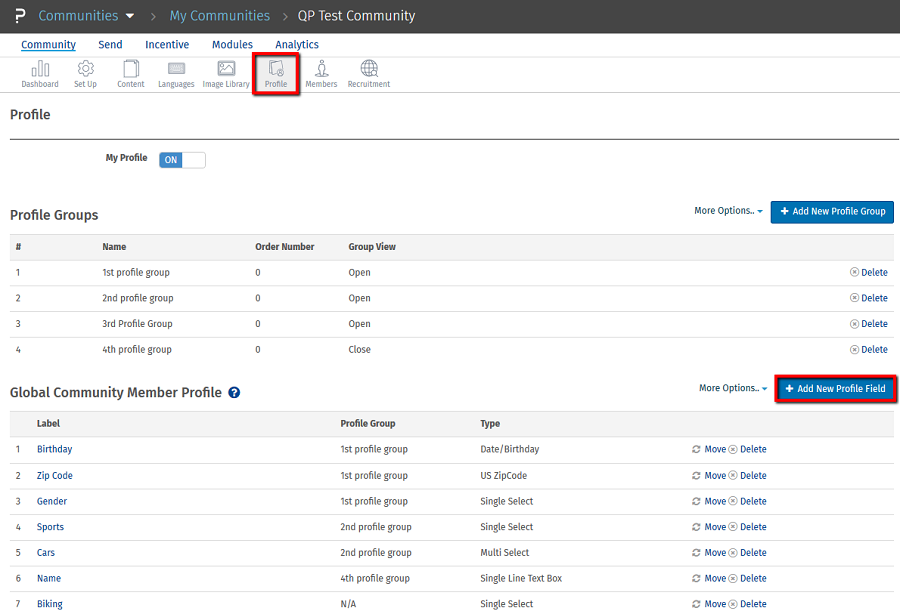The width and height of the screenshot is (900, 611).
Task: Delete the 3rd Profile Group row
Action: tap(868, 324)
